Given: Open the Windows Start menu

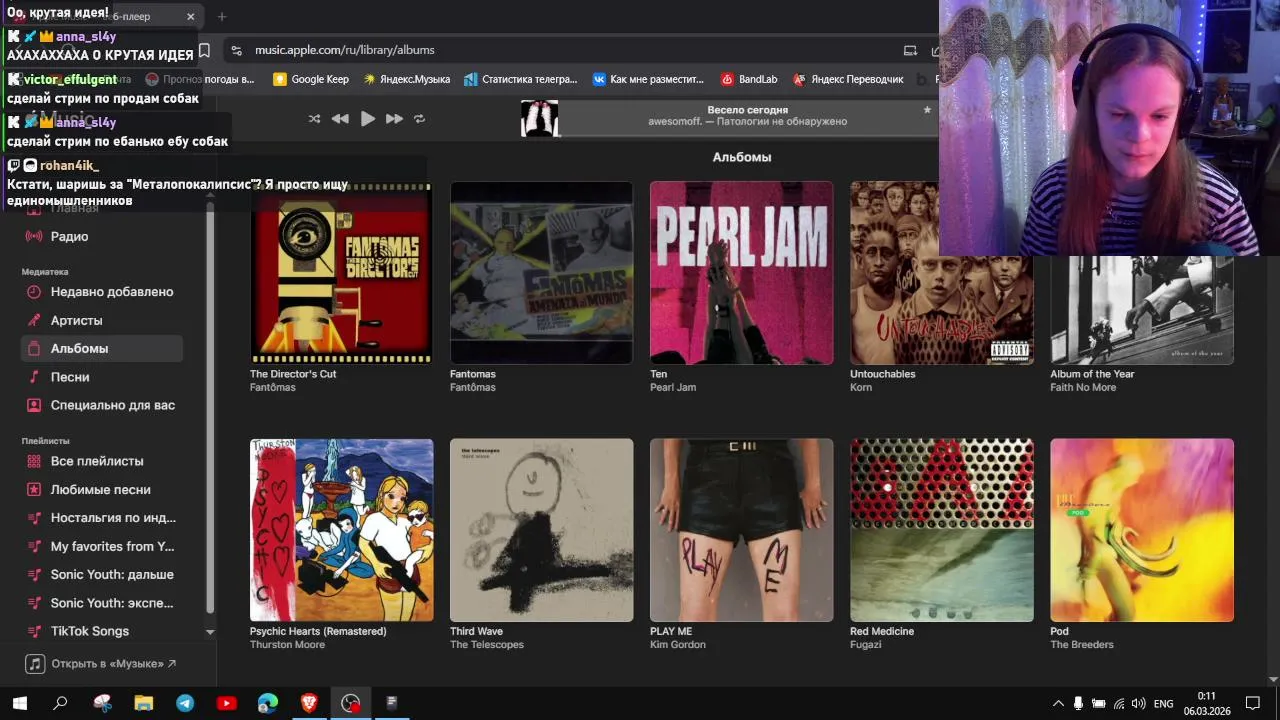Looking at the screenshot, I should click(x=19, y=703).
